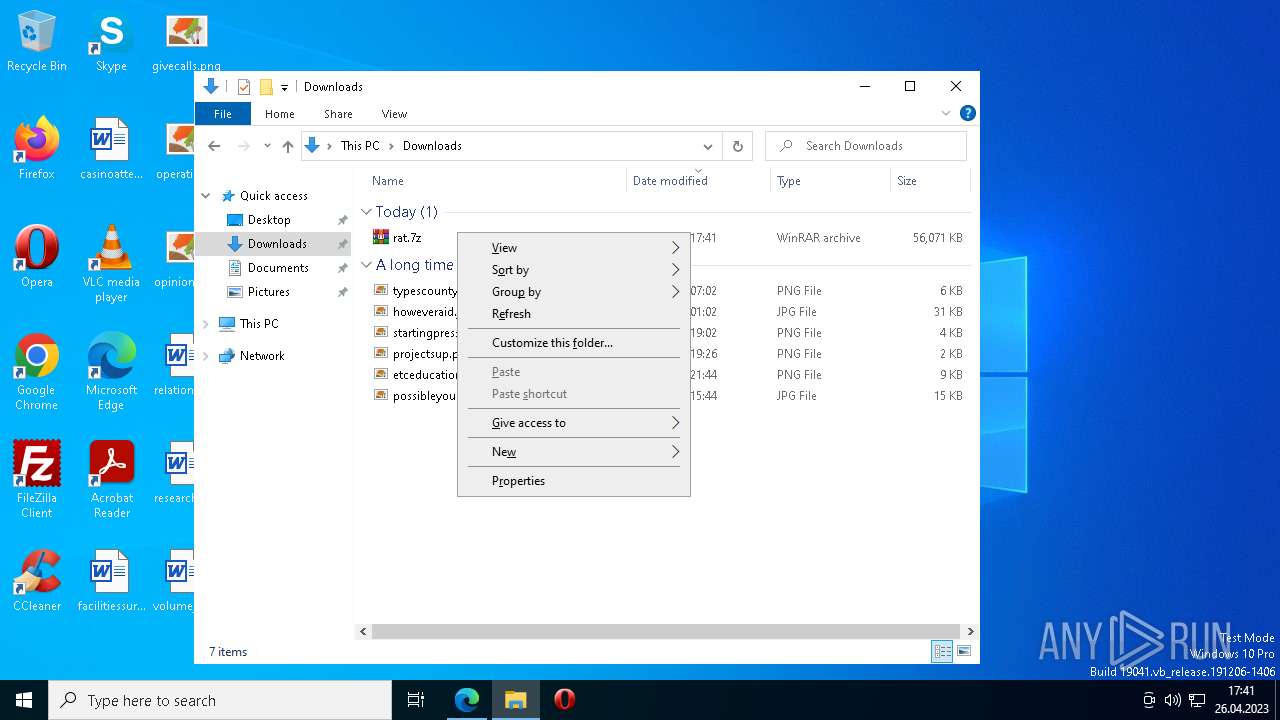
Task: Open Edge from the taskbar
Action: [467, 700]
